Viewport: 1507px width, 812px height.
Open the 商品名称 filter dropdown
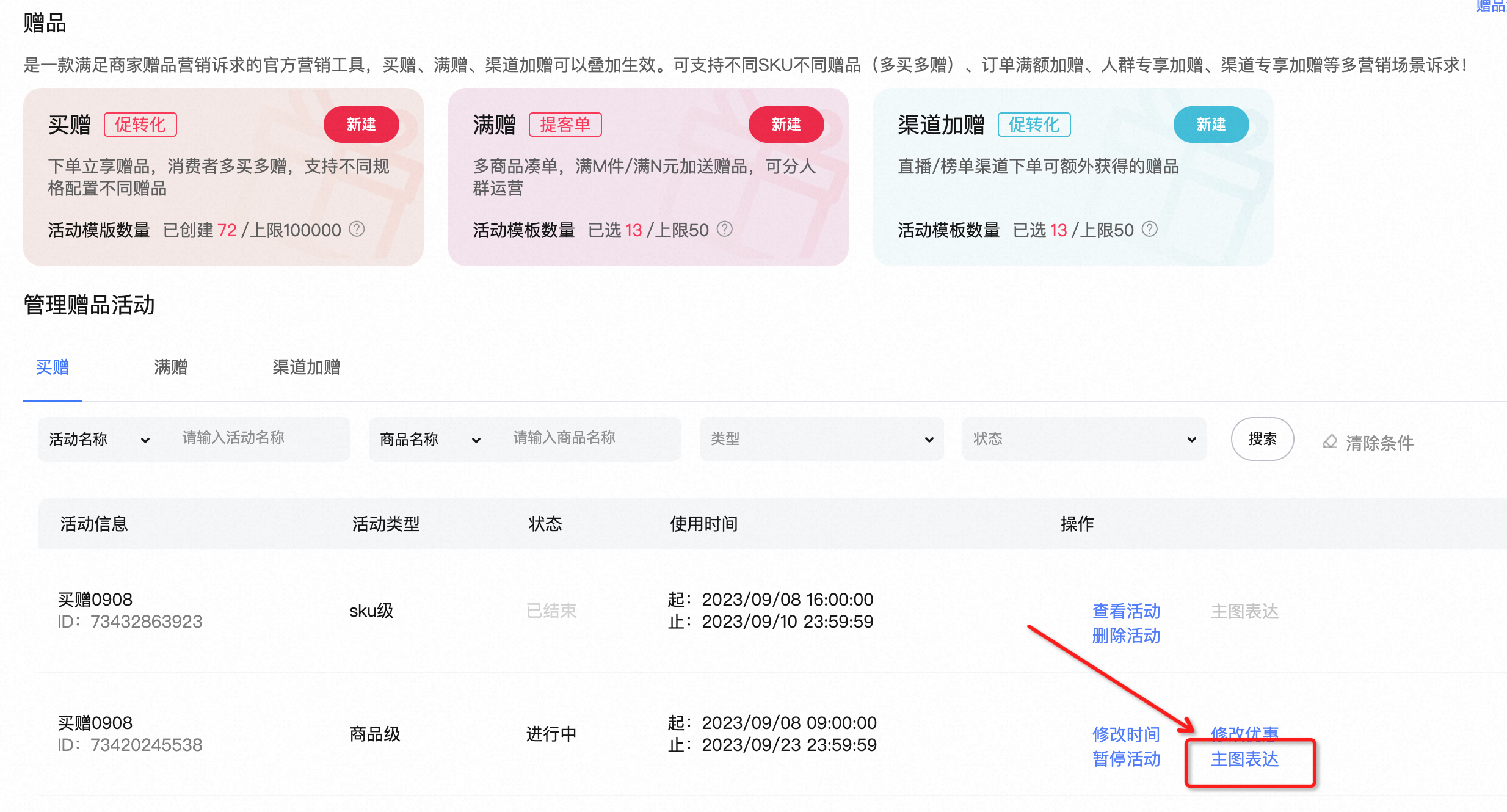[430, 439]
